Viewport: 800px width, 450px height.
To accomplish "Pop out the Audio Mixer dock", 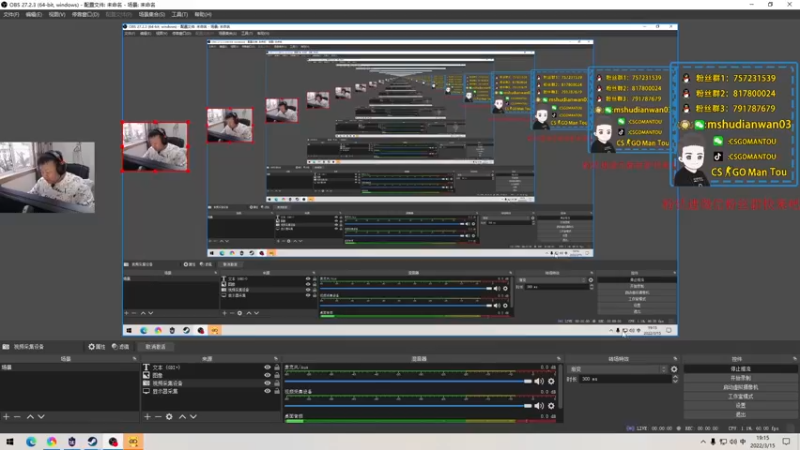I will (559, 359).
